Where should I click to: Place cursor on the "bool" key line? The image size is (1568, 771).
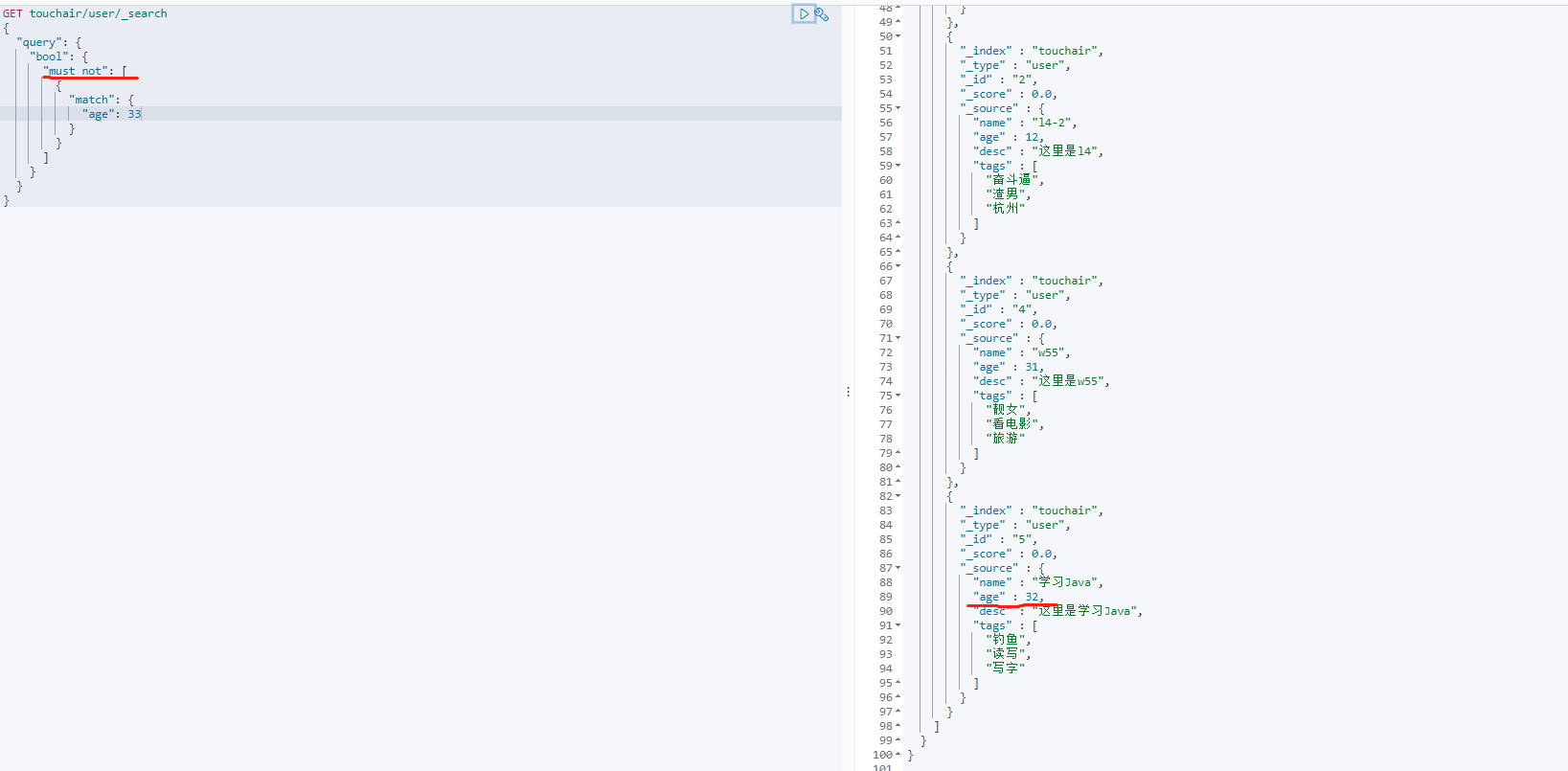click(58, 57)
